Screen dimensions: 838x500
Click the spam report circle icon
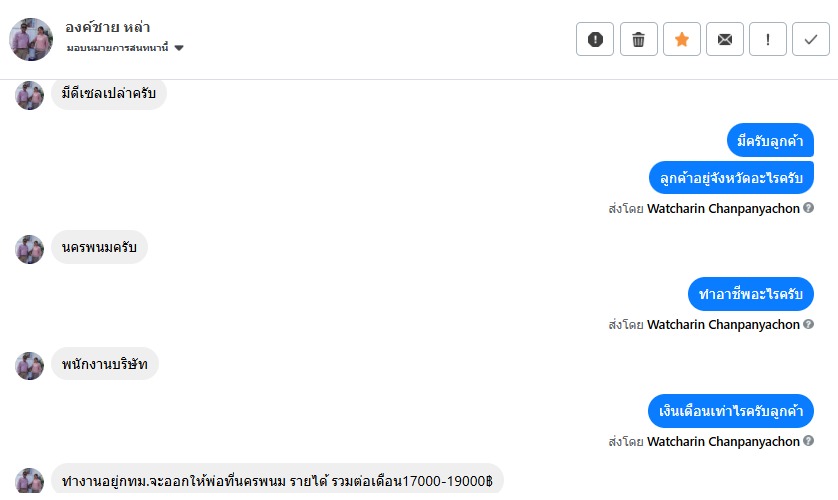point(596,39)
